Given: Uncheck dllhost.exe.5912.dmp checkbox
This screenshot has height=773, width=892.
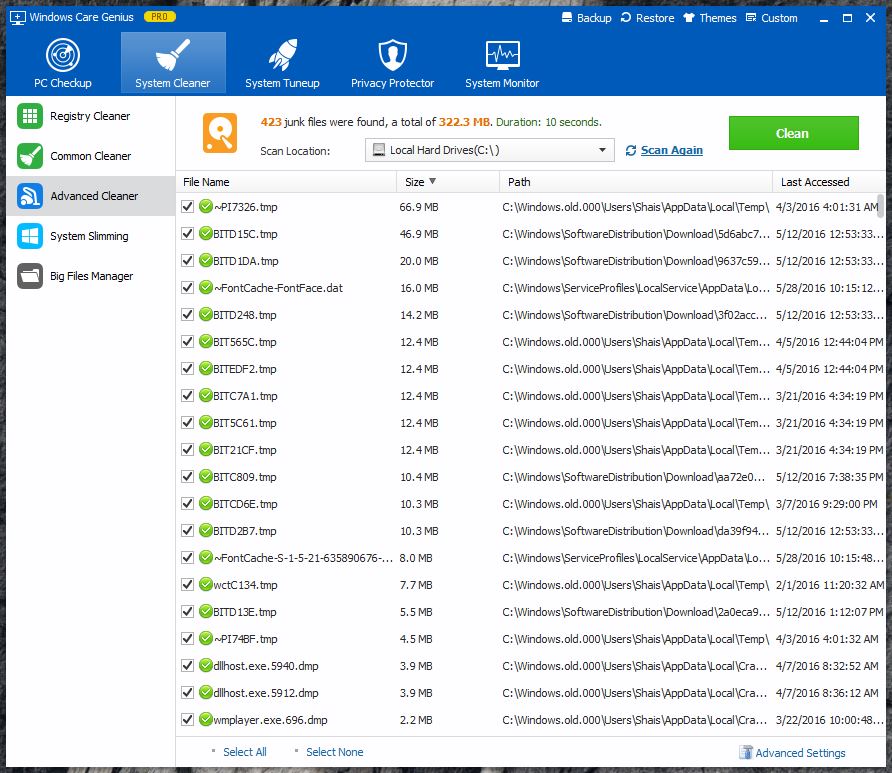Looking at the screenshot, I should 187,693.
